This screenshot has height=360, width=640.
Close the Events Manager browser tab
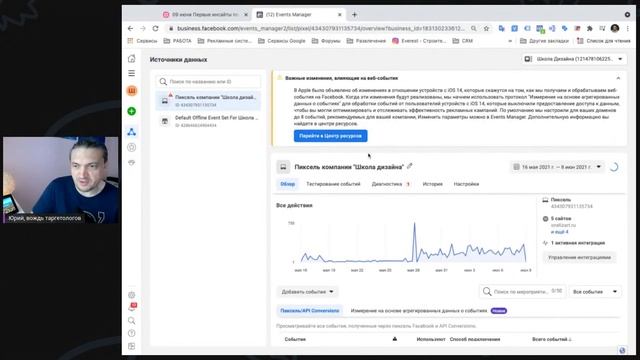pyautogui.click(x=340, y=15)
